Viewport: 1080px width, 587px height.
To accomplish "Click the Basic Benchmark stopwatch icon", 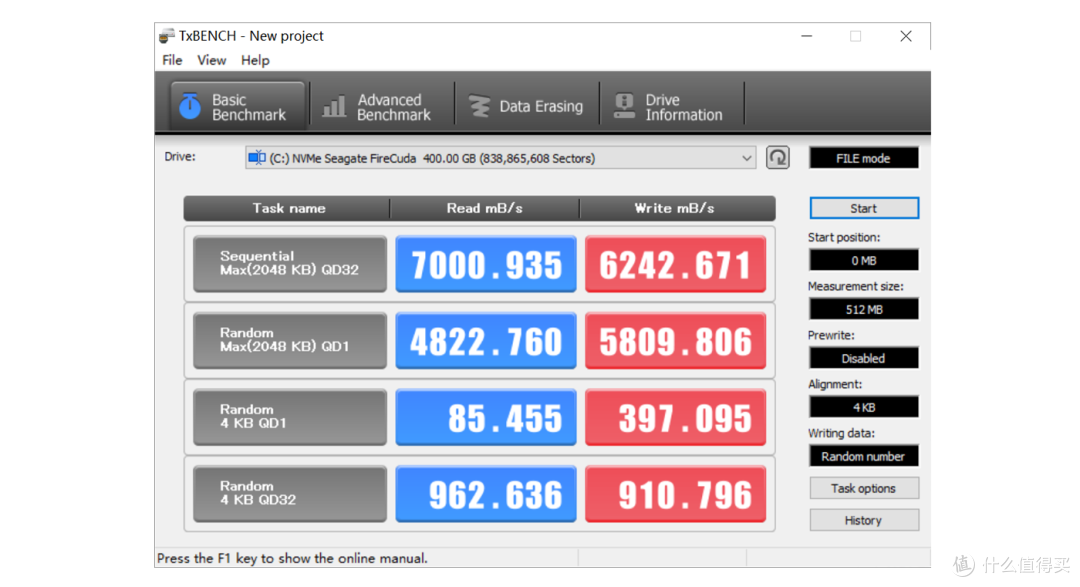I will (x=190, y=106).
